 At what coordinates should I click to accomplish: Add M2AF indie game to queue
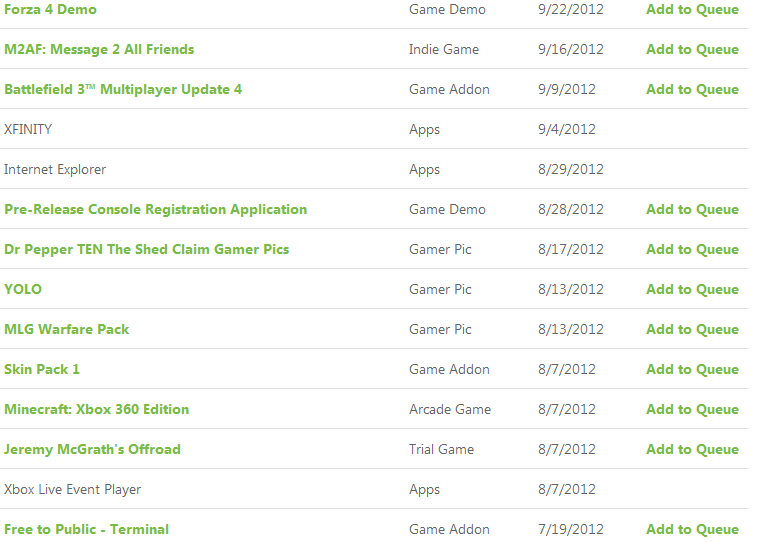692,49
